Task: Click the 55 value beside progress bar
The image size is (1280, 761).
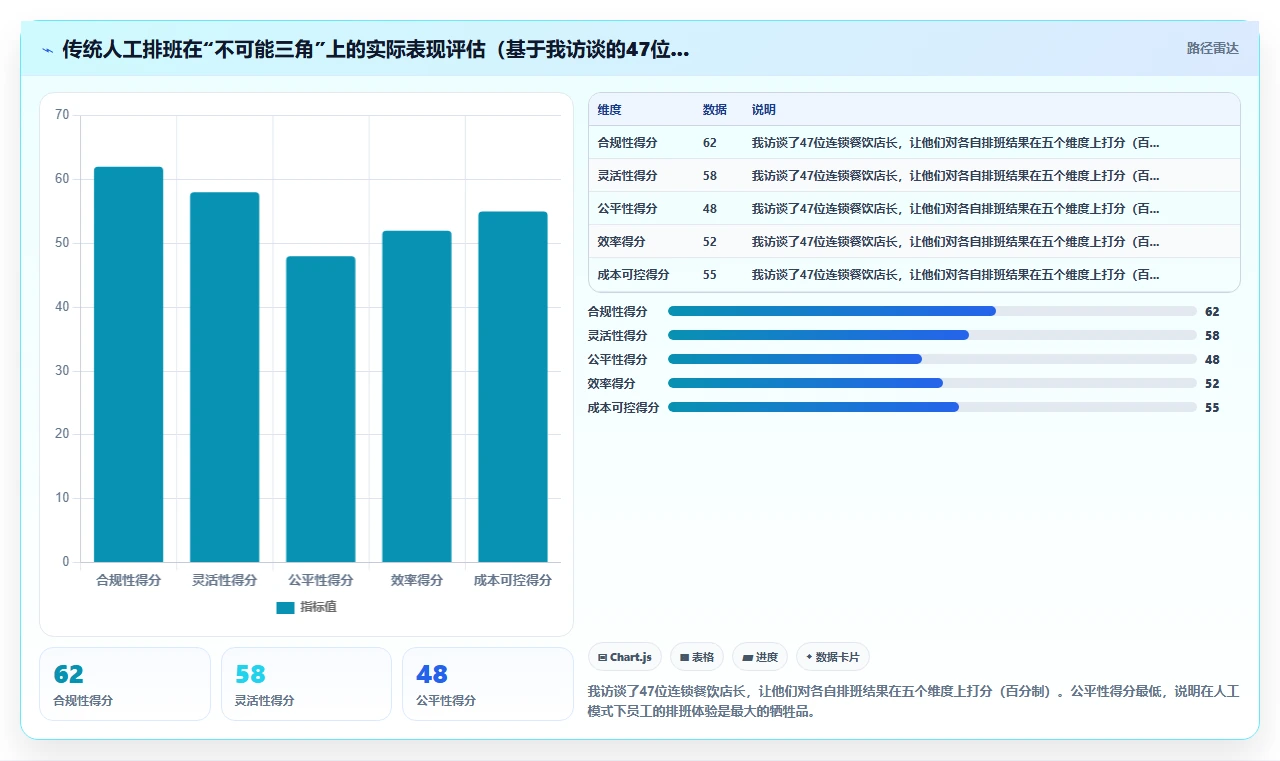Action: 1212,407
